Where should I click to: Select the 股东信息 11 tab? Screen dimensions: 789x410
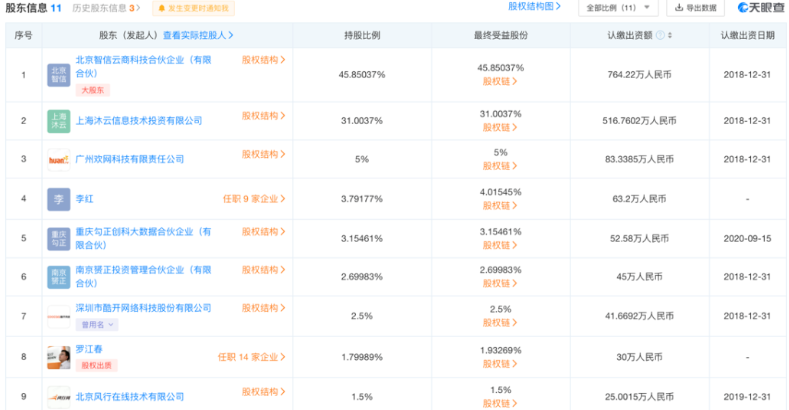(x=33, y=8)
